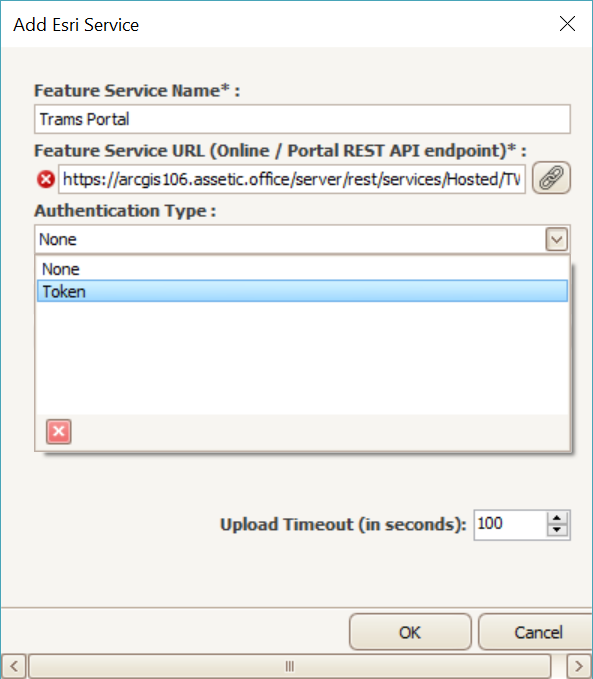
Task: Select None from authentication list
Action: (x=302, y=269)
